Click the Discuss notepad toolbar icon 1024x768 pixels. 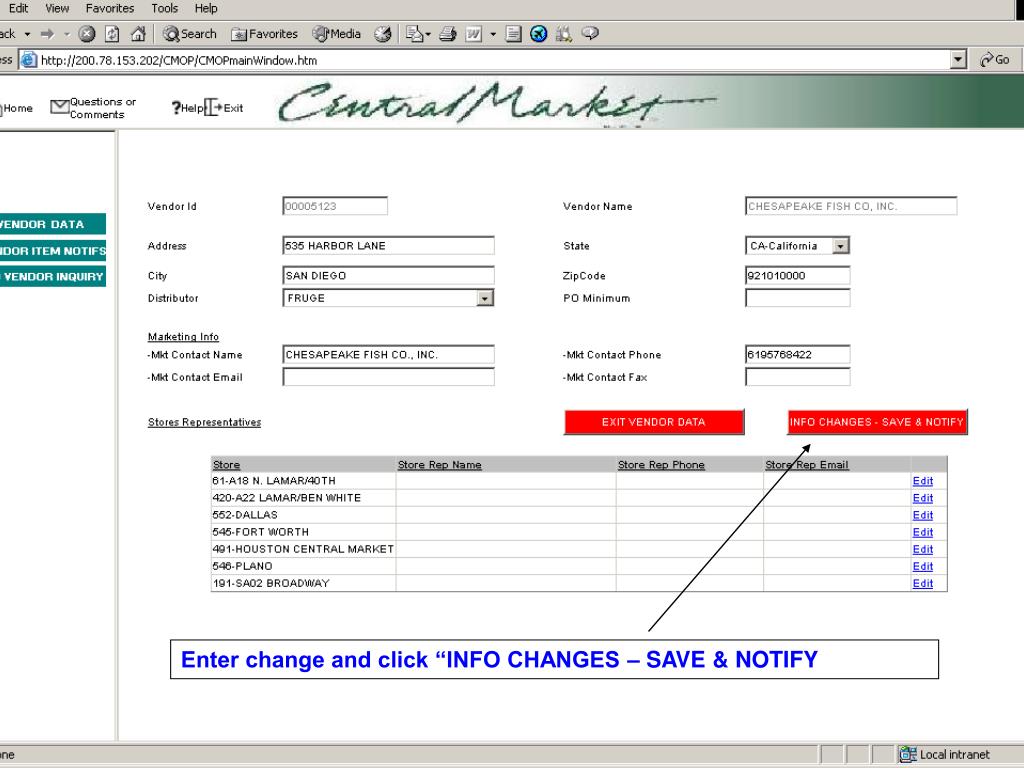514,34
